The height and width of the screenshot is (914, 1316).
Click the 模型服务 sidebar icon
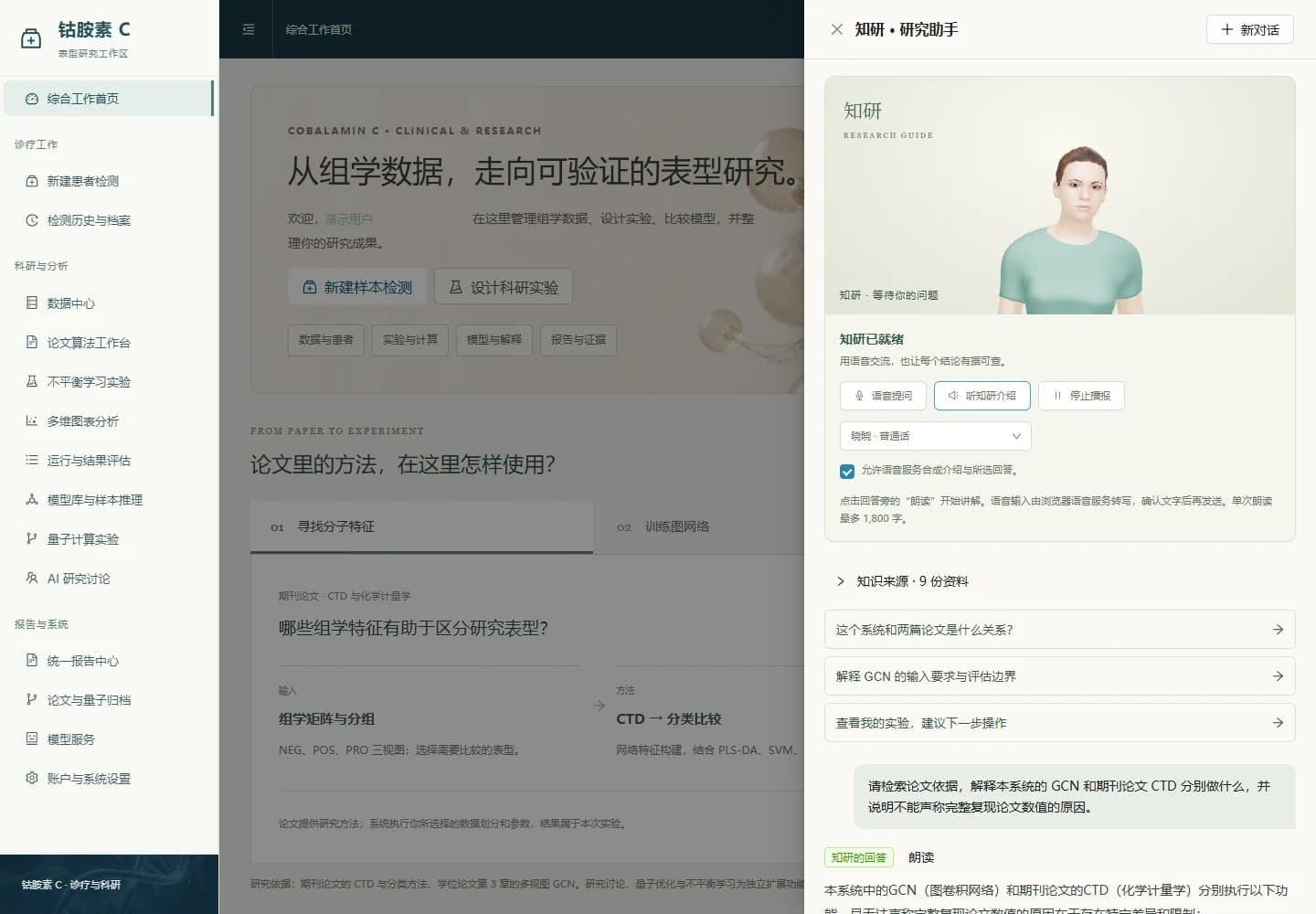tap(32, 739)
